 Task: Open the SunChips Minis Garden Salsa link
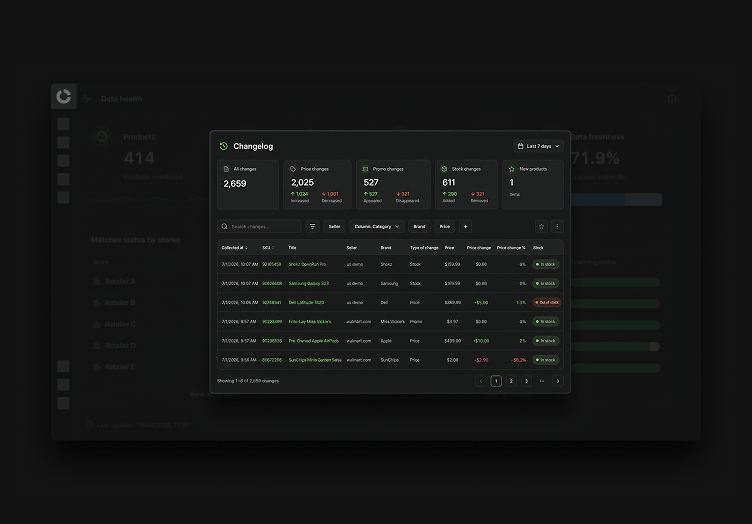coord(315,360)
